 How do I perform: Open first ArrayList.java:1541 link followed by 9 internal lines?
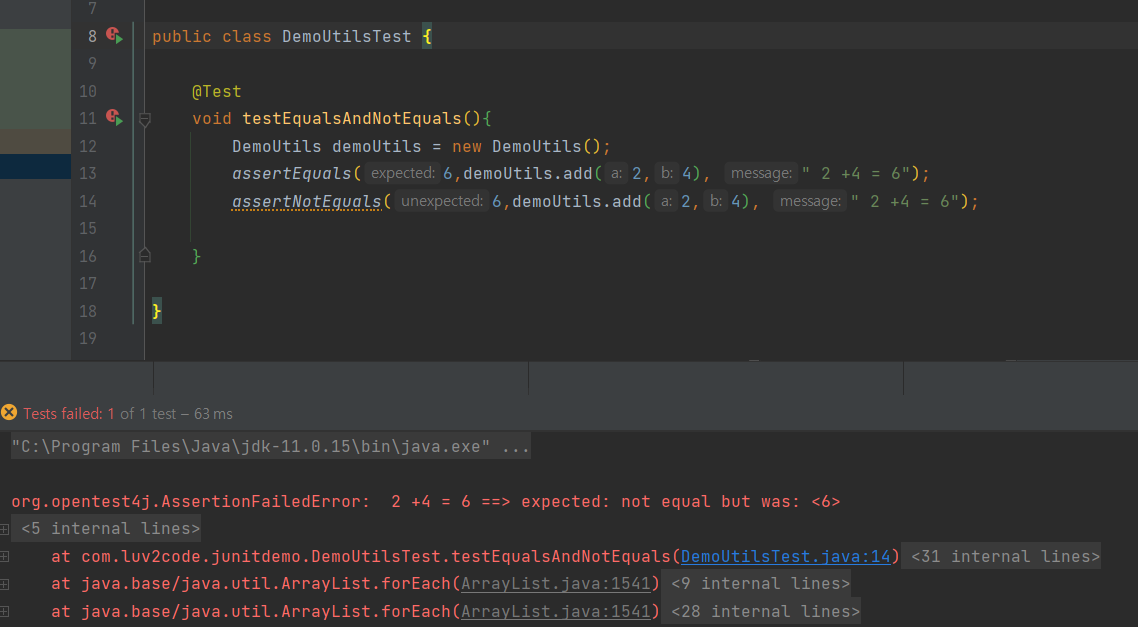[556, 583]
